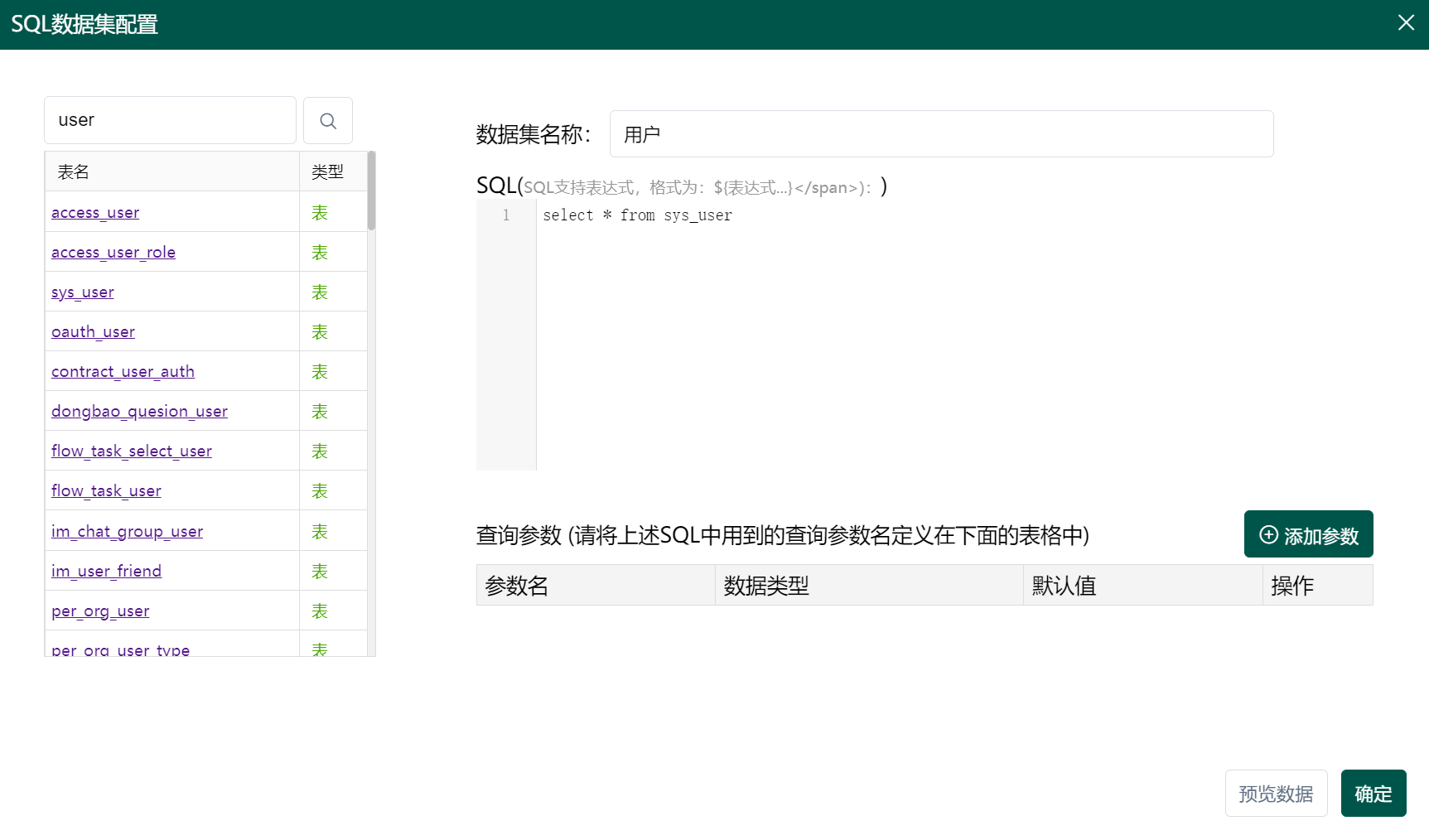Click the 预览数据 button
The width and height of the screenshot is (1429, 840).
click(x=1276, y=793)
